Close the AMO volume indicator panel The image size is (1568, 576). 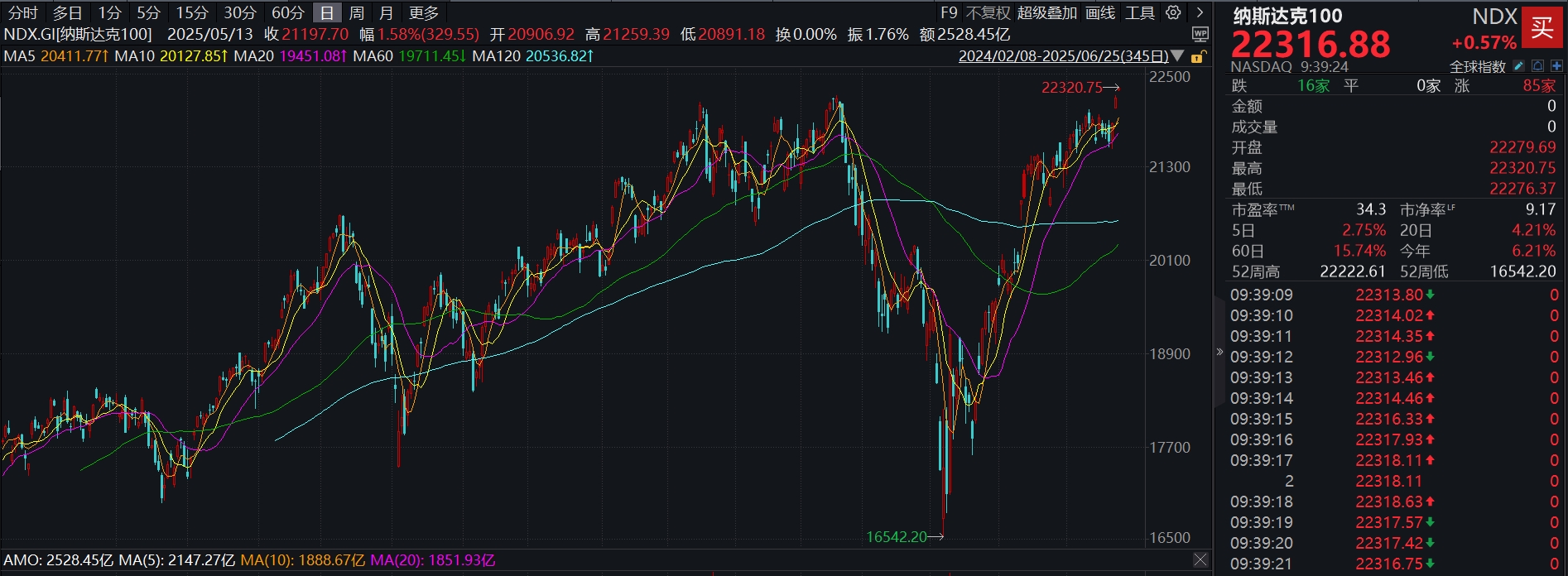[x=1200, y=560]
